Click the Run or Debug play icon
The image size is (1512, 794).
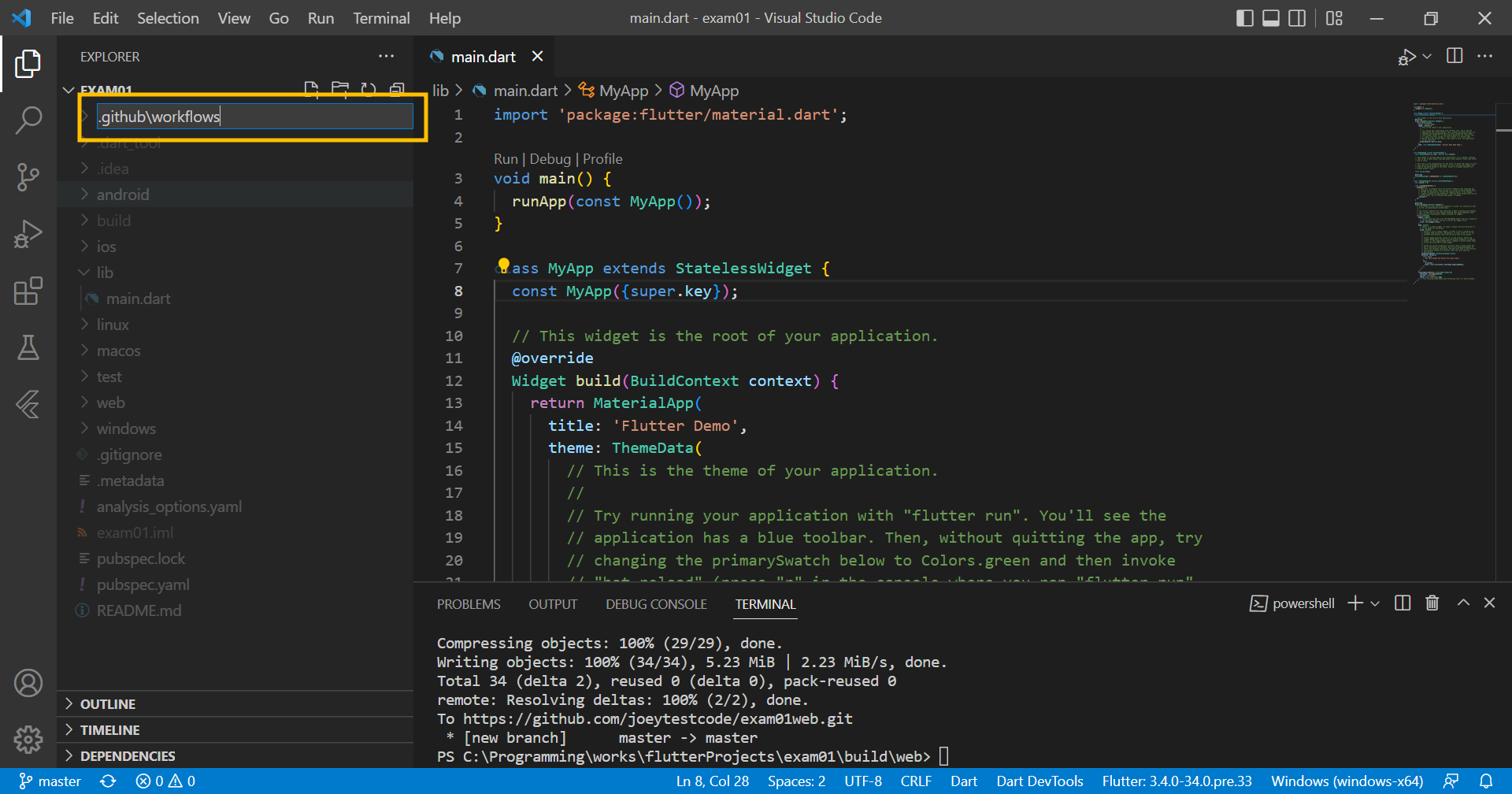pyautogui.click(x=1406, y=57)
